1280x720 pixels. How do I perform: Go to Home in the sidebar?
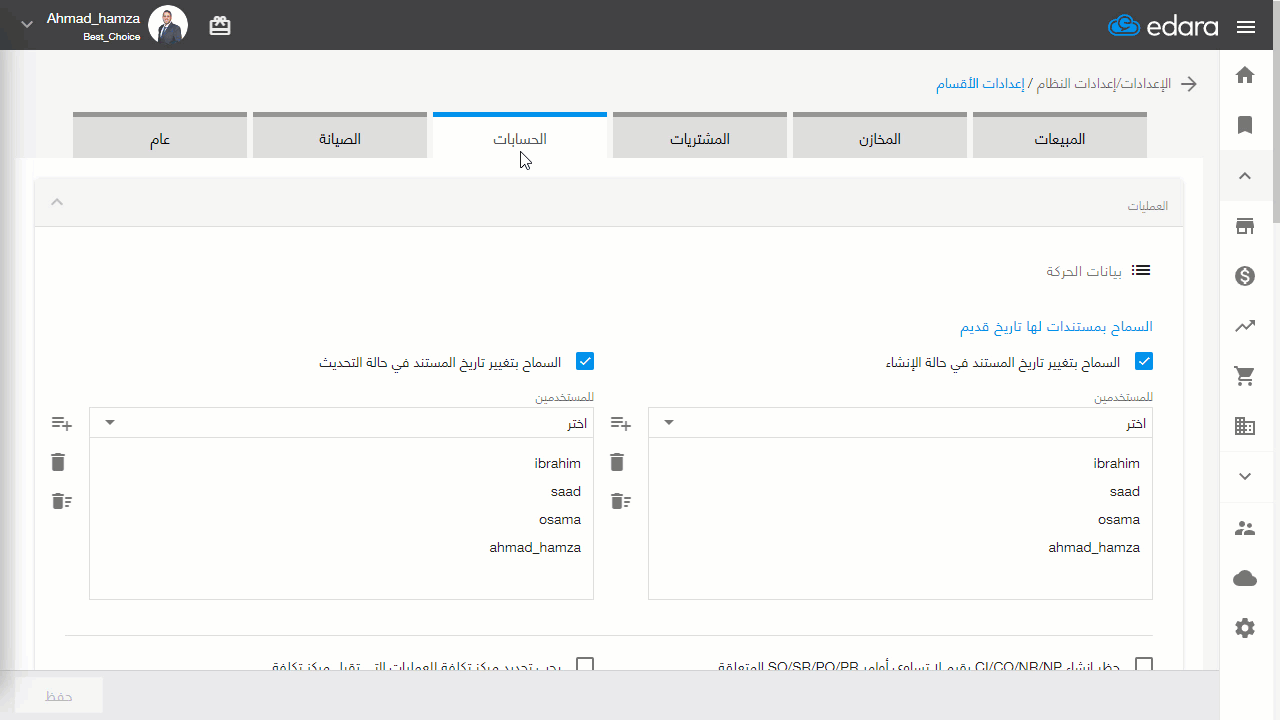pos(1245,75)
